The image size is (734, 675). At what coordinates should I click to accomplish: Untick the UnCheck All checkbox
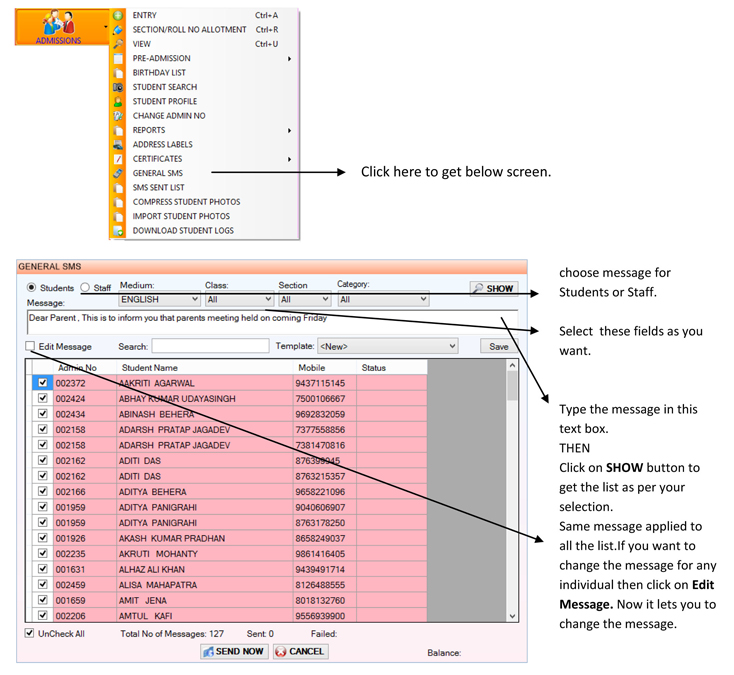pos(29,633)
